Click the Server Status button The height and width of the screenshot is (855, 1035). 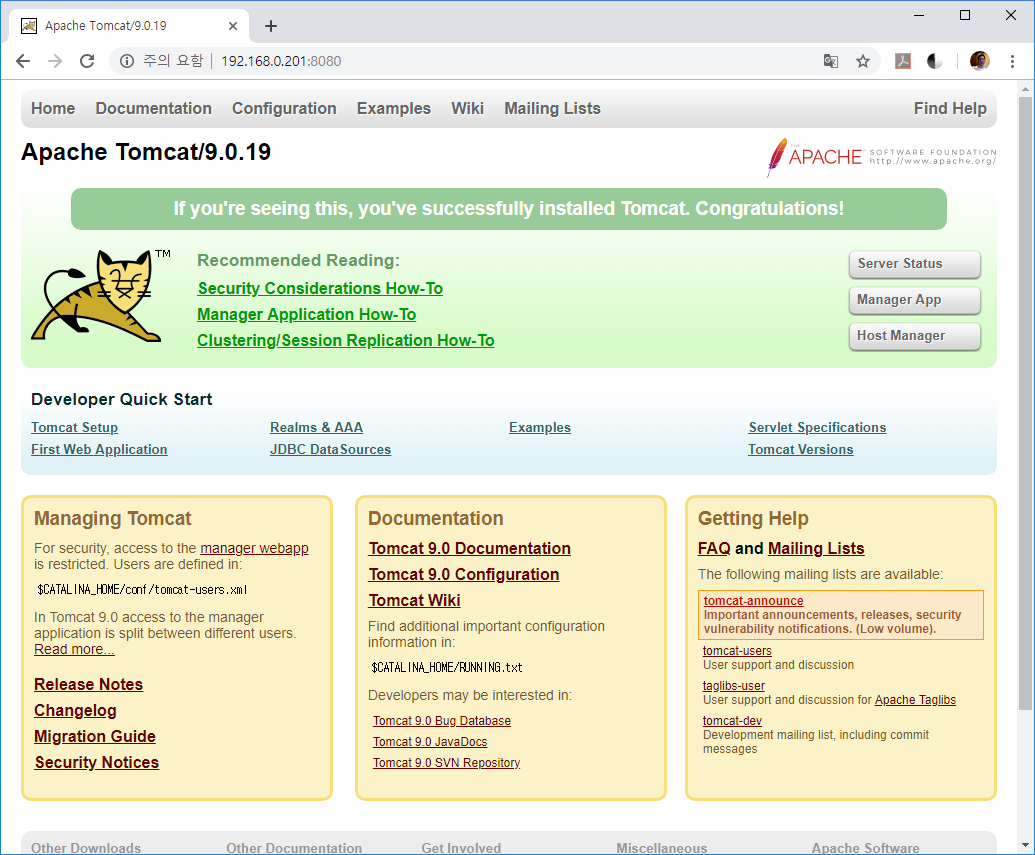tap(914, 264)
